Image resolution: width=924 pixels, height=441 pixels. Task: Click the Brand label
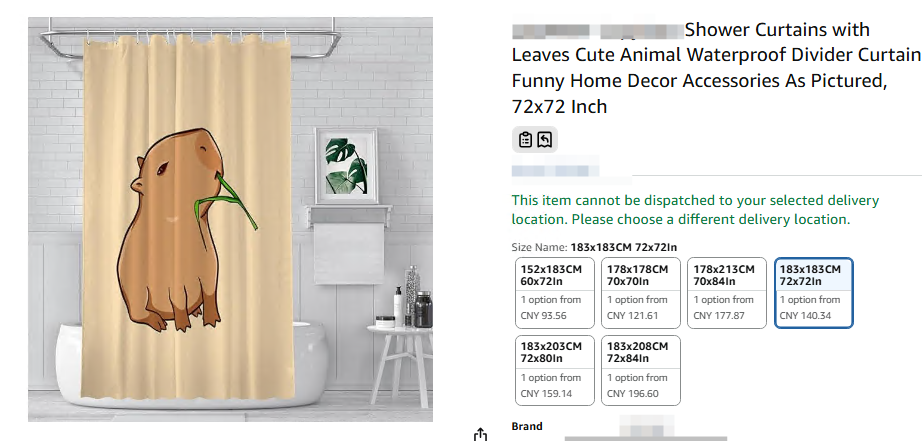(x=527, y=427)
